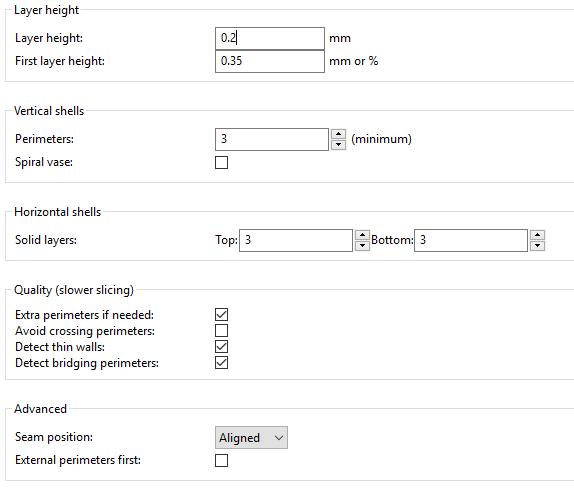Uncheck Detect bridging perimeters
574x488 pixels.
click(221, 363)
